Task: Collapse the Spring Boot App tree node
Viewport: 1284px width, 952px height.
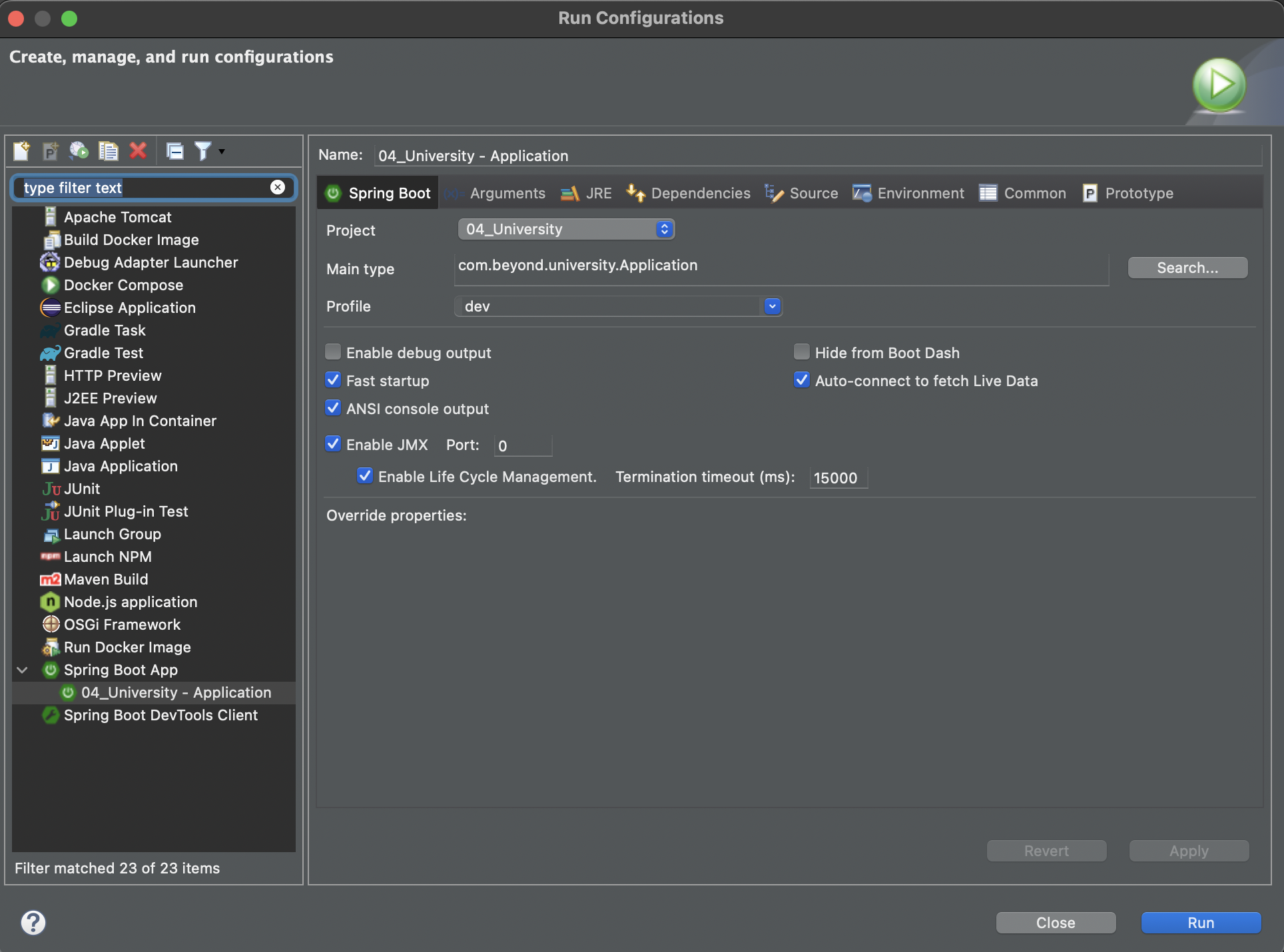Action: tap(22, 670)
